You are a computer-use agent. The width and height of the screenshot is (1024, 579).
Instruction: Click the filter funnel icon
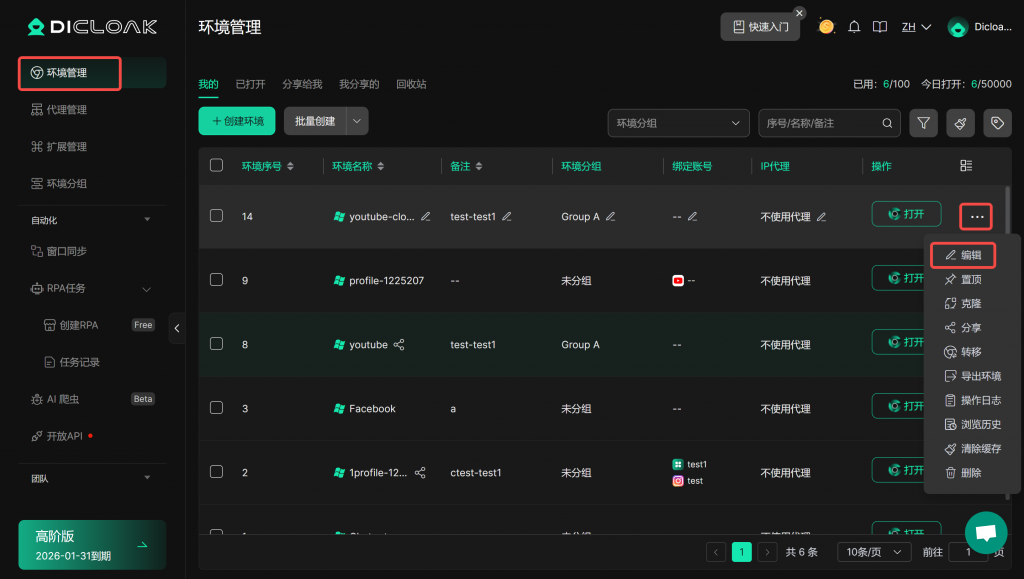924,123
